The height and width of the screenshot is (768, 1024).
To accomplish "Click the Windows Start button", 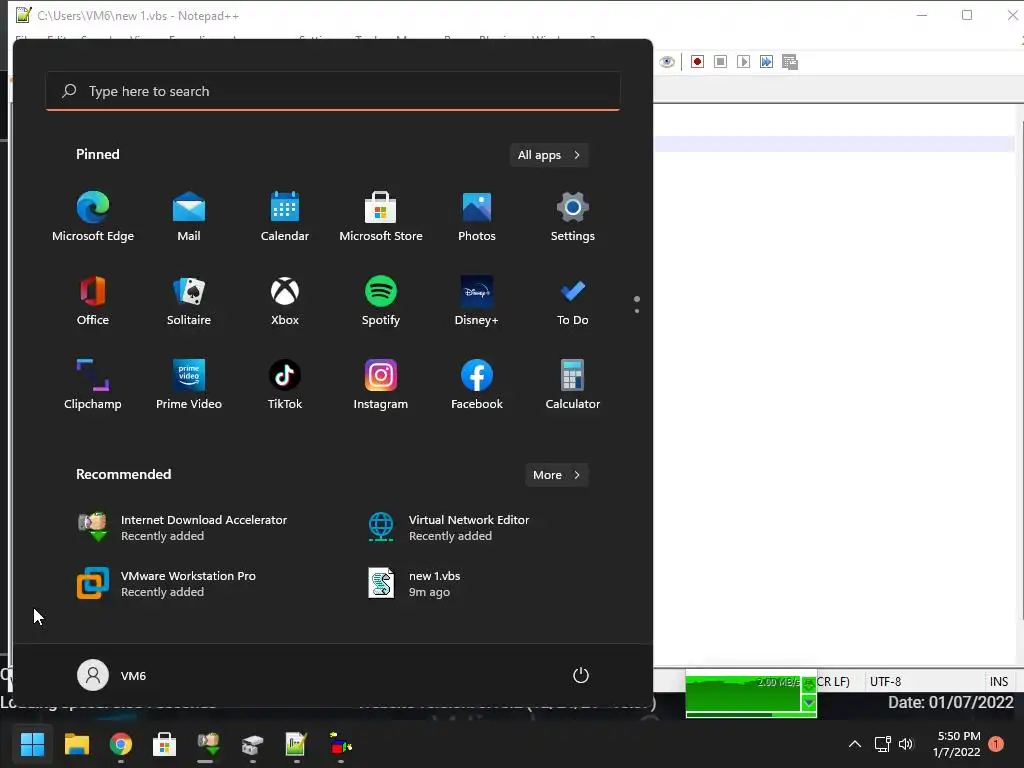I will (x=32, y=744).
